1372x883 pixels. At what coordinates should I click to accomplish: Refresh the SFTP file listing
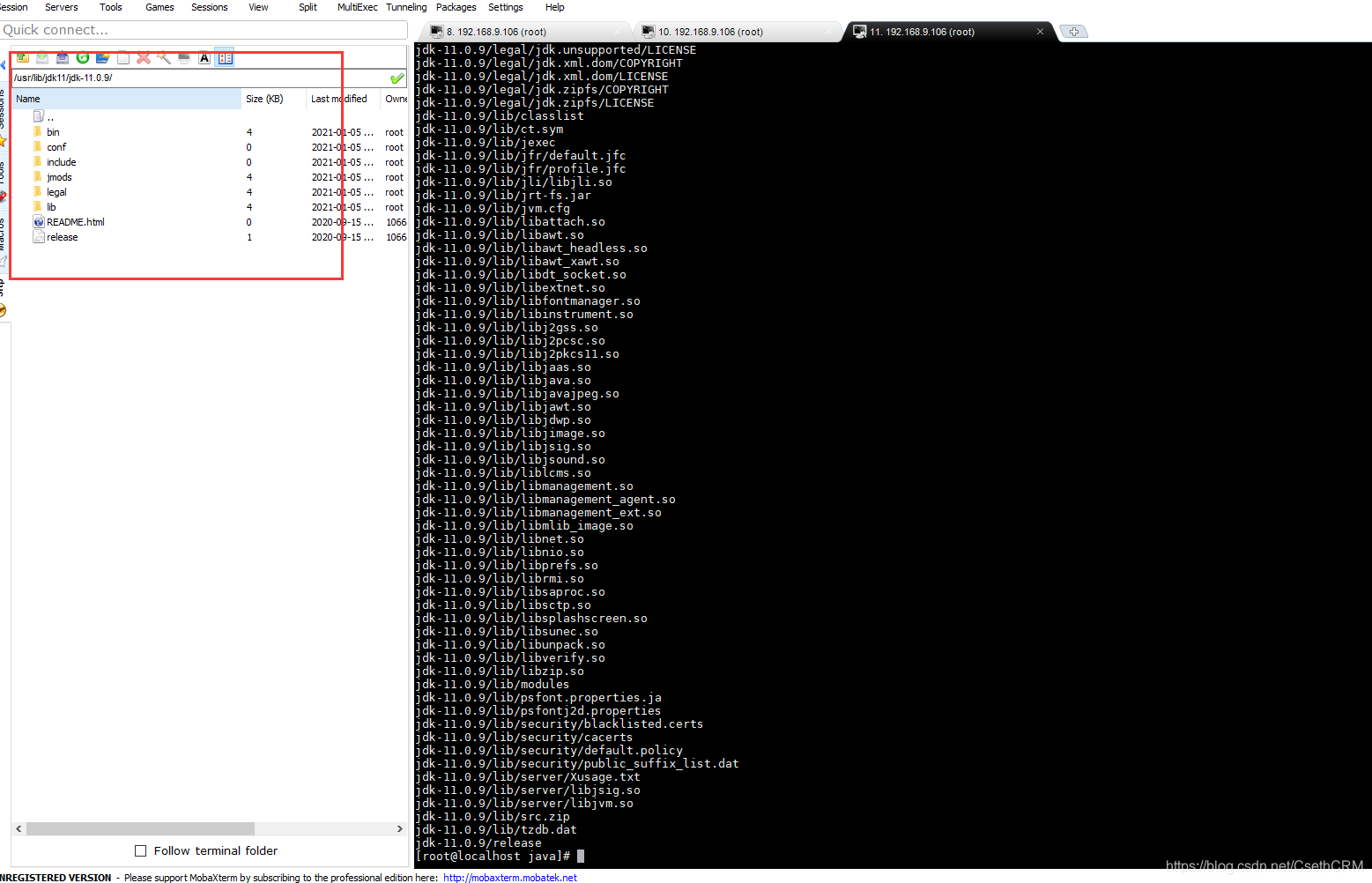click(x=82, y=58)
